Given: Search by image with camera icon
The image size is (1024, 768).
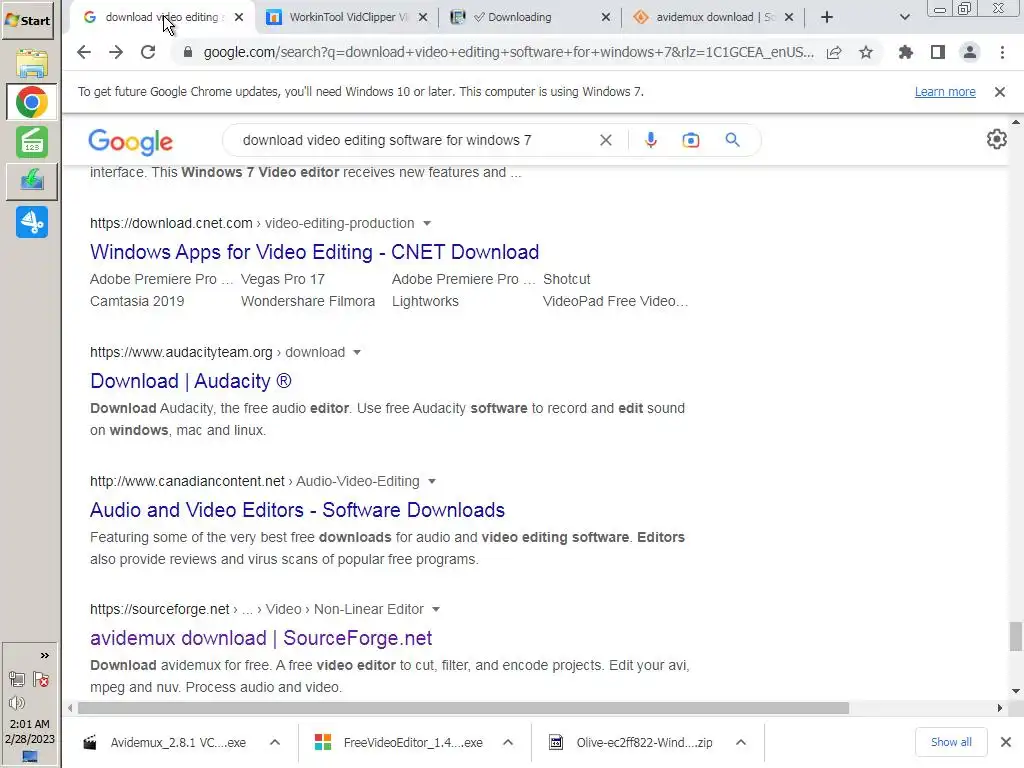Looking at the screenshot, I should [x=691, y=140].
